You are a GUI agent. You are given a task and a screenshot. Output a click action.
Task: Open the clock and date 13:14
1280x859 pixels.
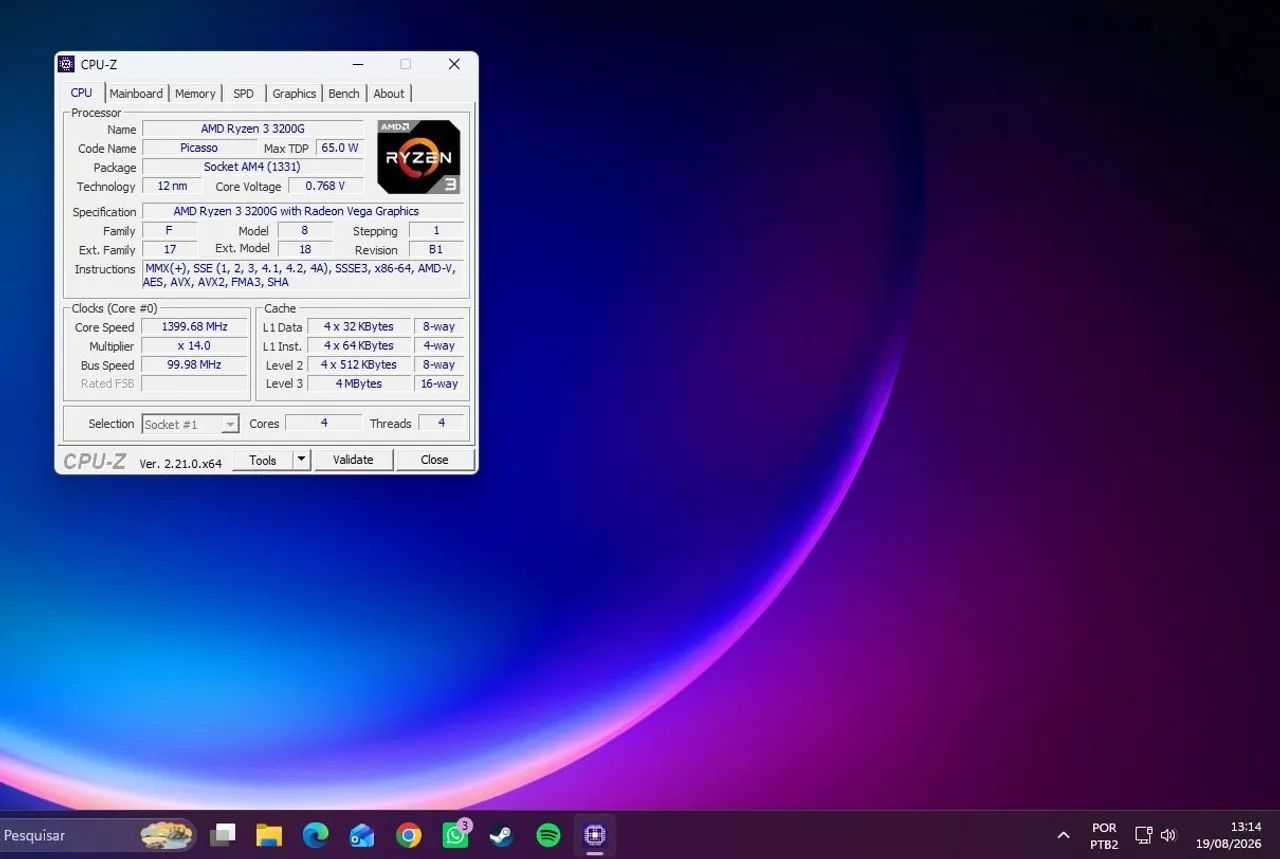(x=1229, y=836)
